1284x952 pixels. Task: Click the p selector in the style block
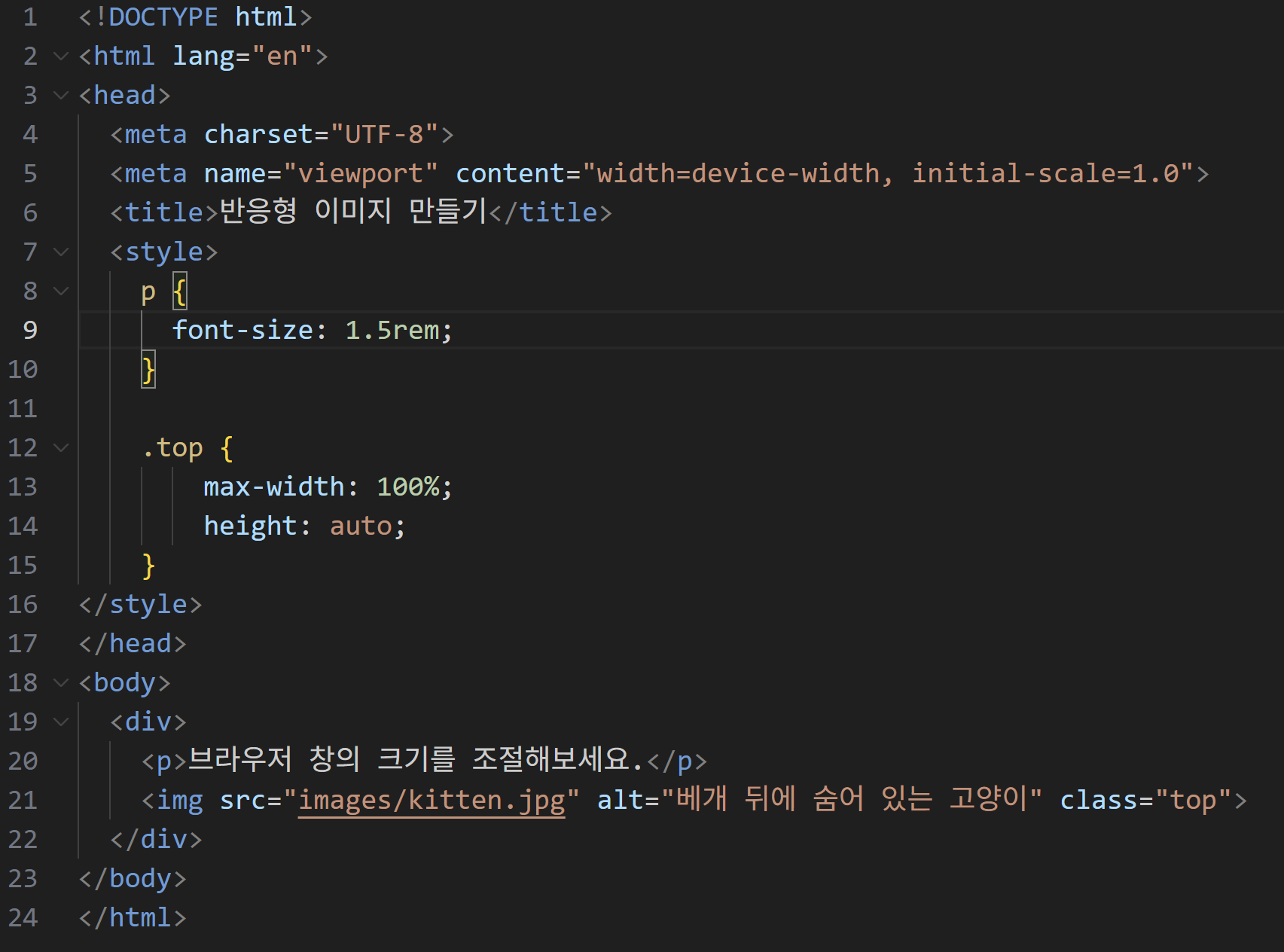coord(148,292)
